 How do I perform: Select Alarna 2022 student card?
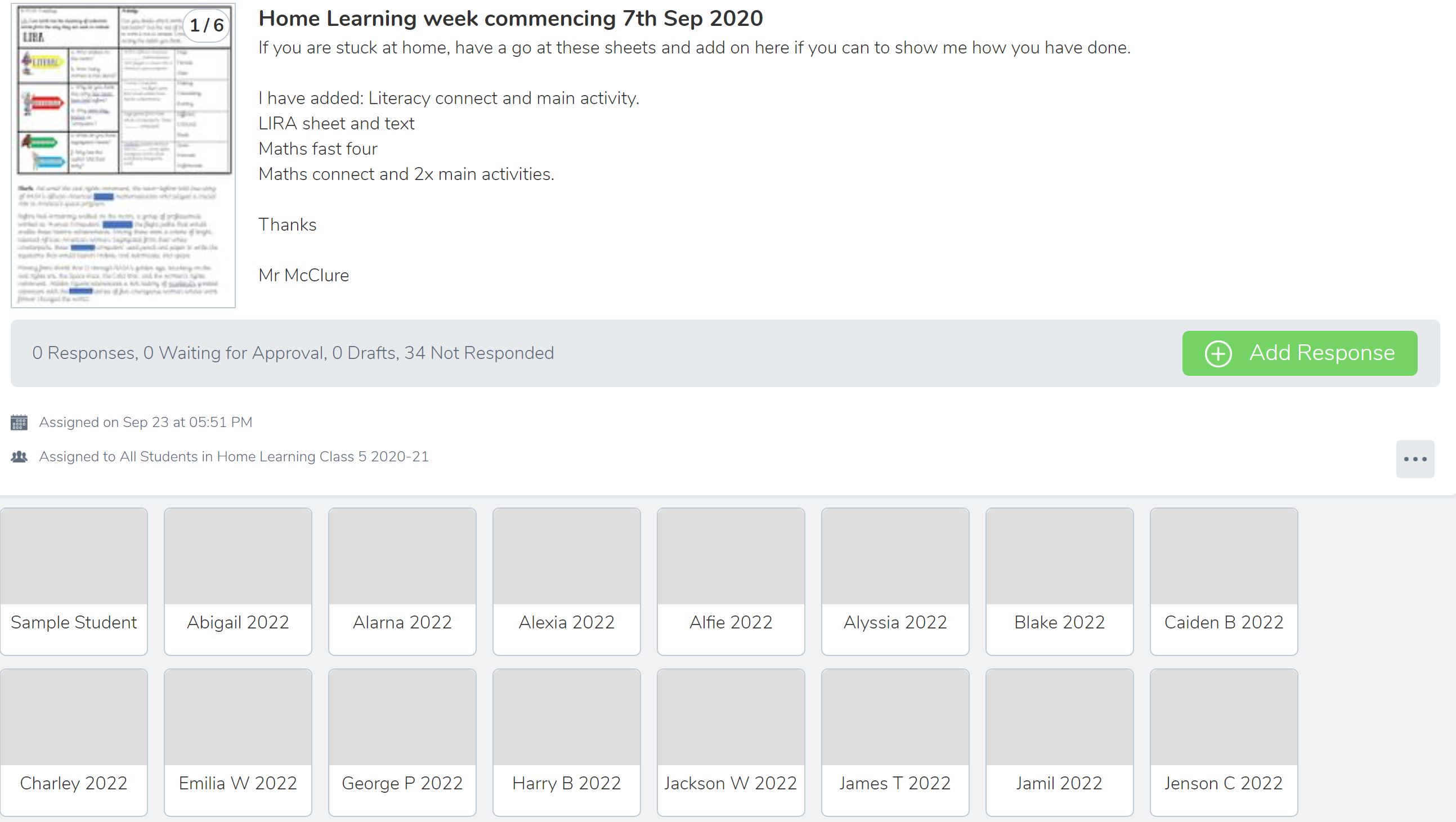pos(402,581)
